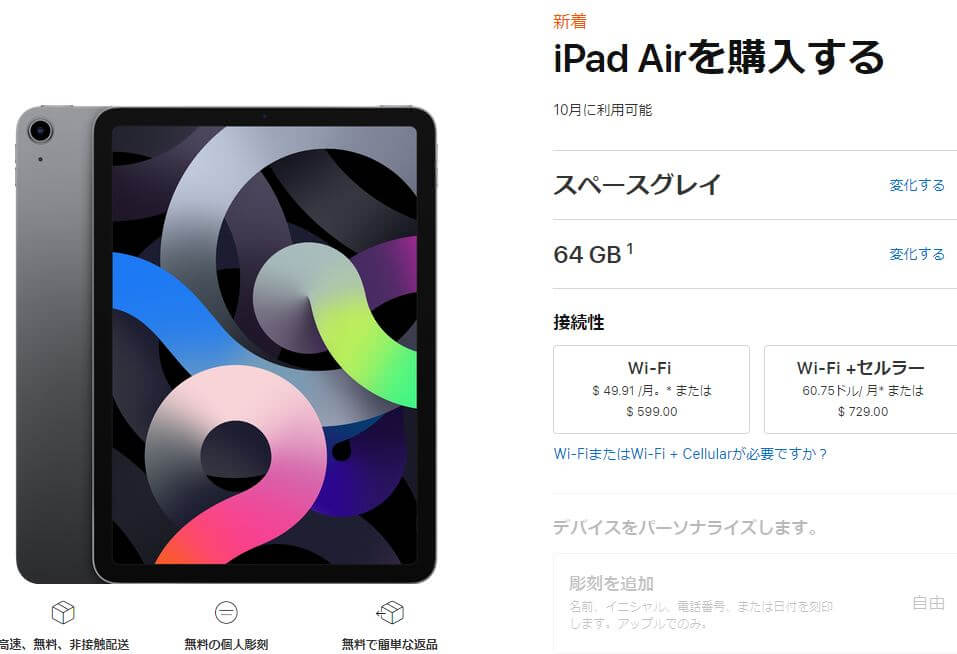Change the 64 GB storage selection
This screenshot has height=654, width=957.
[x=917, y=254]
